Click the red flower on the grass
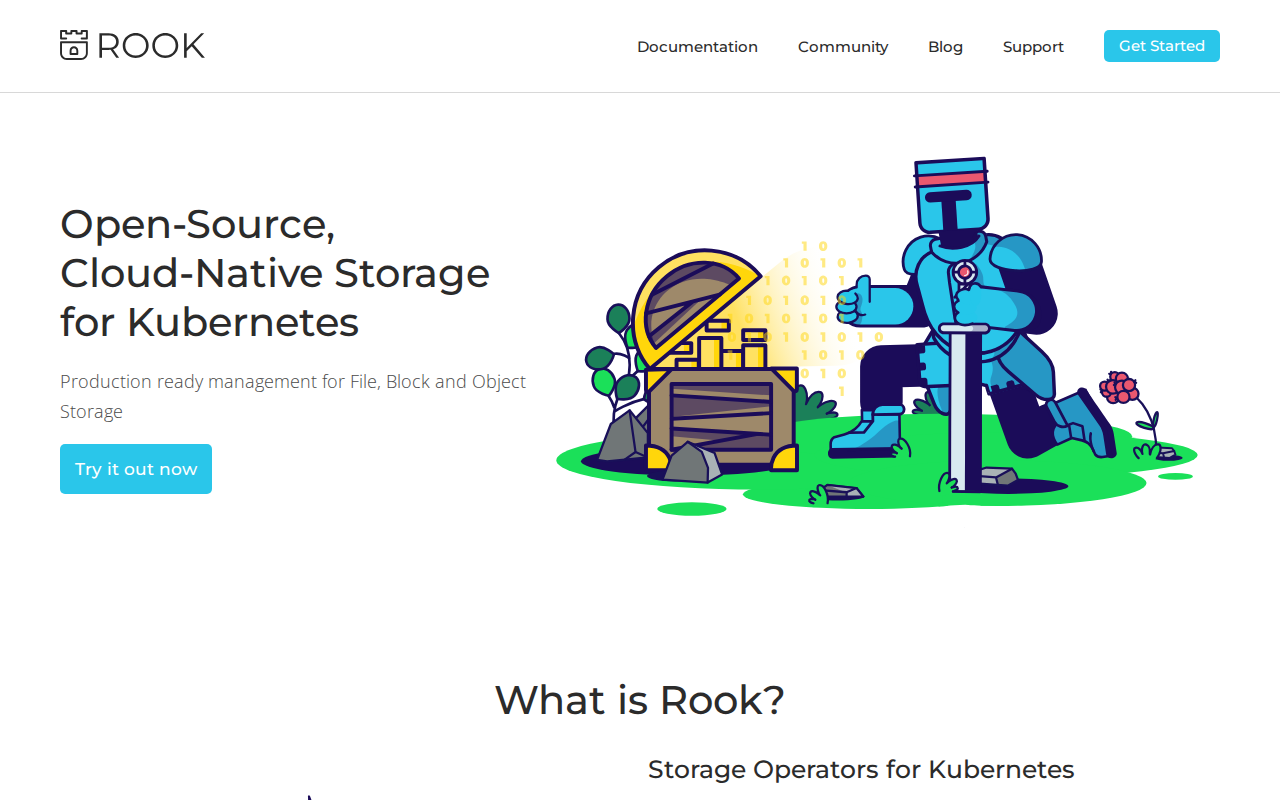Image resolution: width=1280 pixels, height=800 pixels. tap(1118, 387)
